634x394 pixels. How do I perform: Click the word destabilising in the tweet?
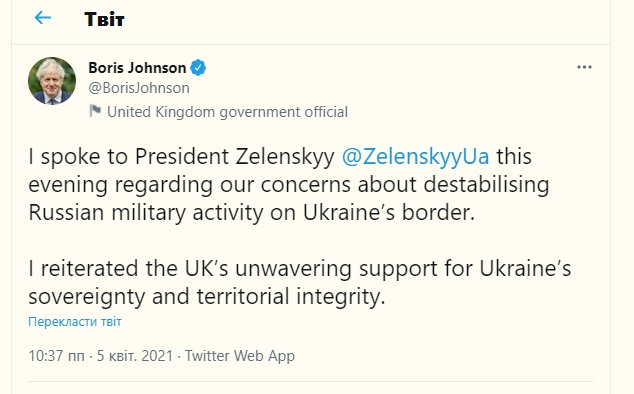coord(486,185)
